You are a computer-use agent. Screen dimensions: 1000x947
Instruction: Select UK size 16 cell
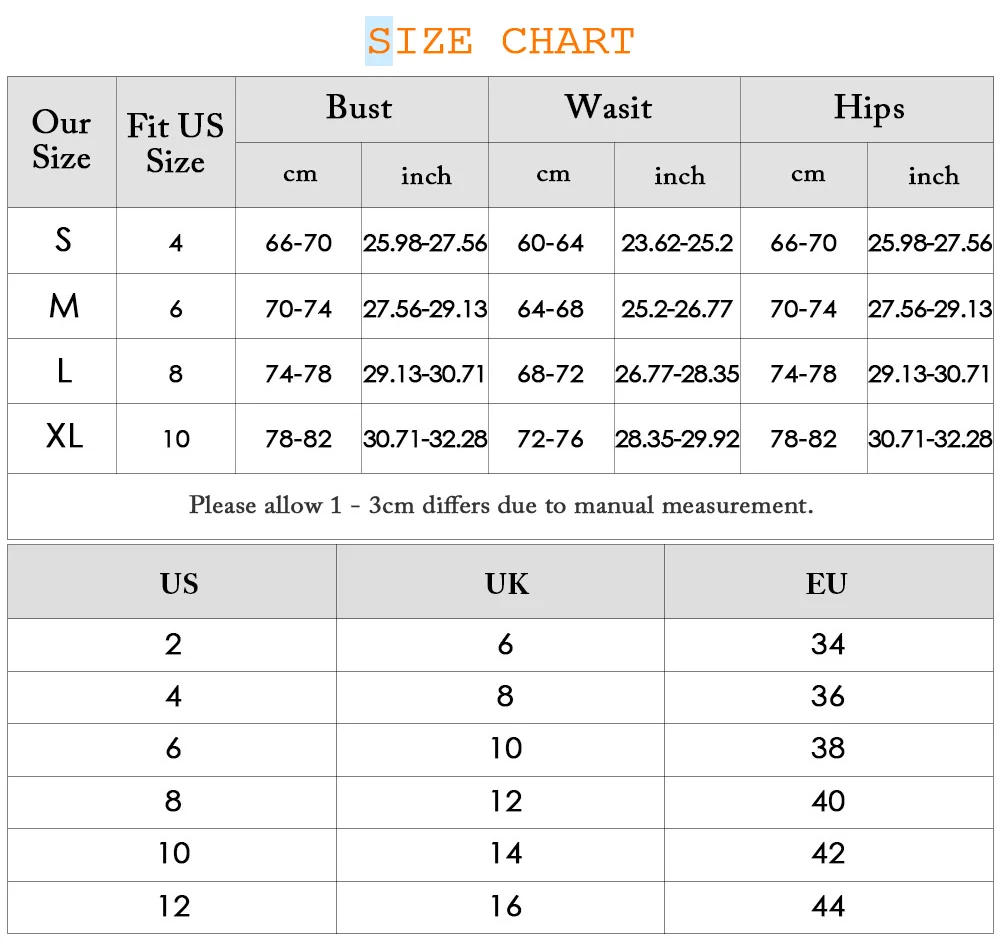tap(506, 906)
